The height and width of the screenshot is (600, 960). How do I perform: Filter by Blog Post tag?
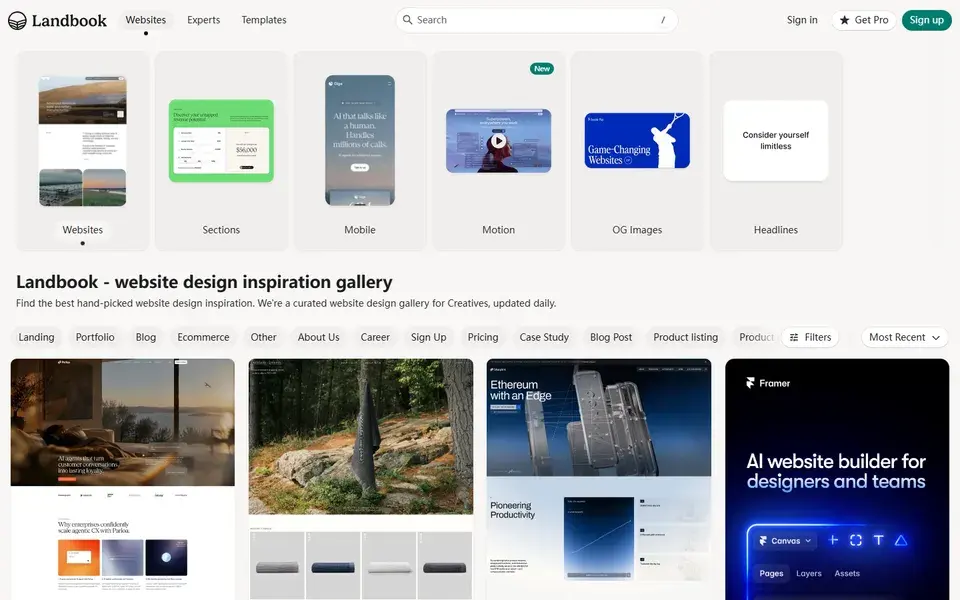pyautogui.click(x=611, y=337)
